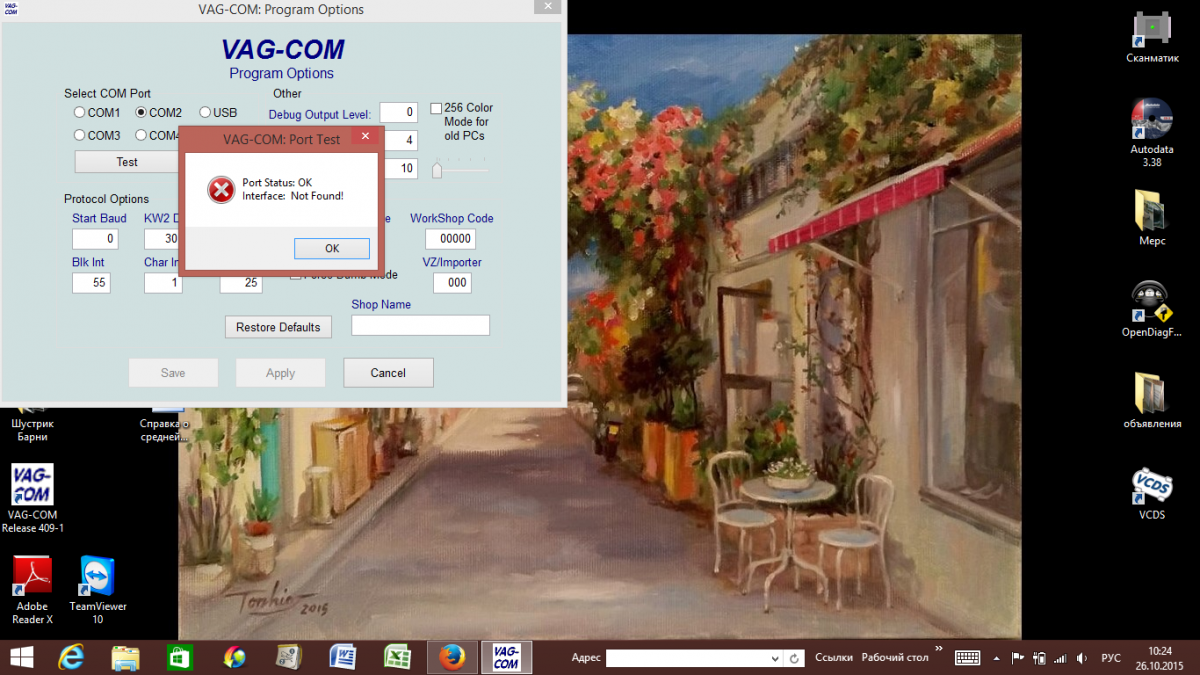This screenshot has height=675, width=1200.
Task: Close the VAG-COM Port Test dialog
Action: pyautogui.click(x=365, y=137)
